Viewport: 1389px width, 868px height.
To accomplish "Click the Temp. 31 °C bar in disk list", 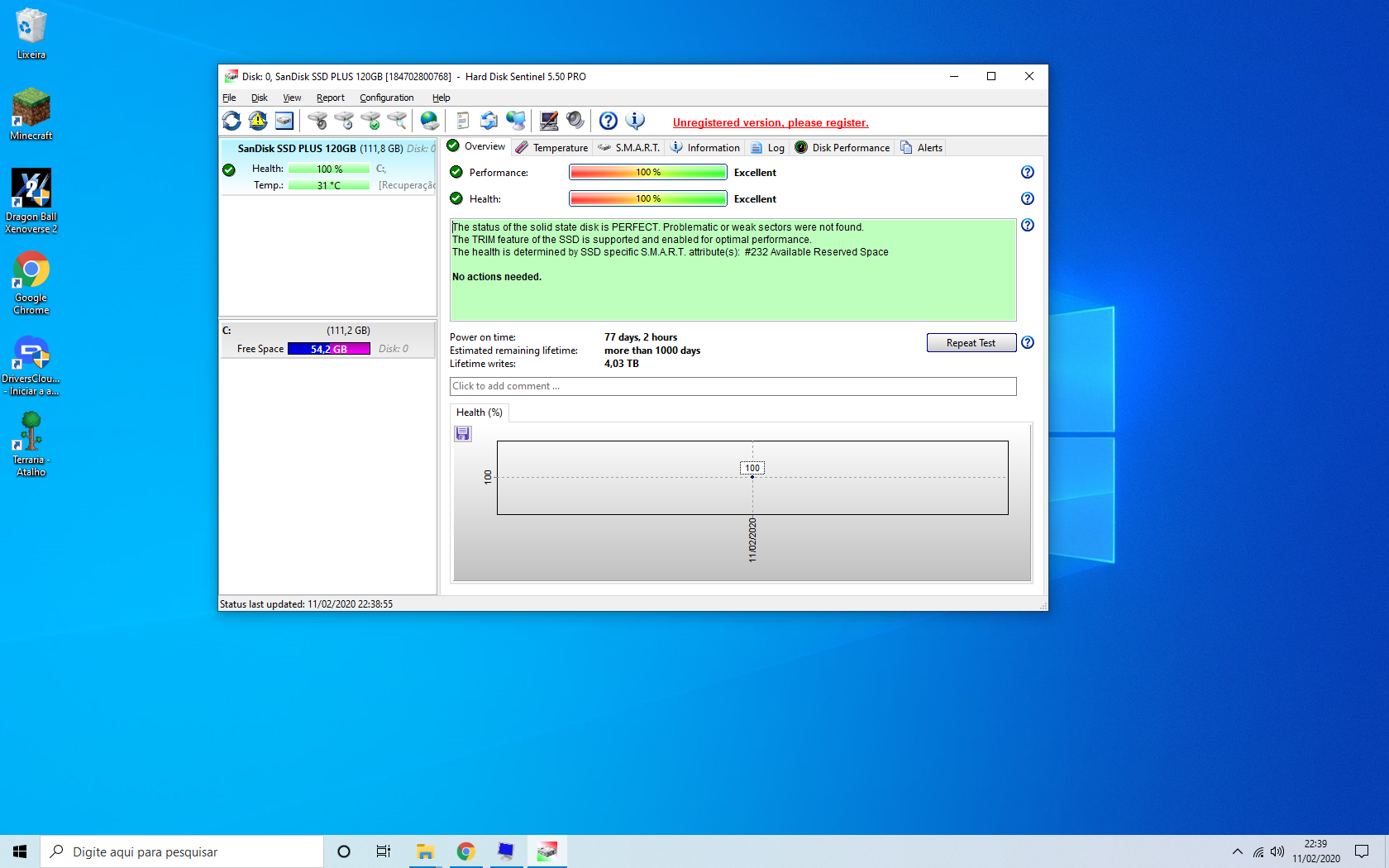I will [x=329, y=185].
